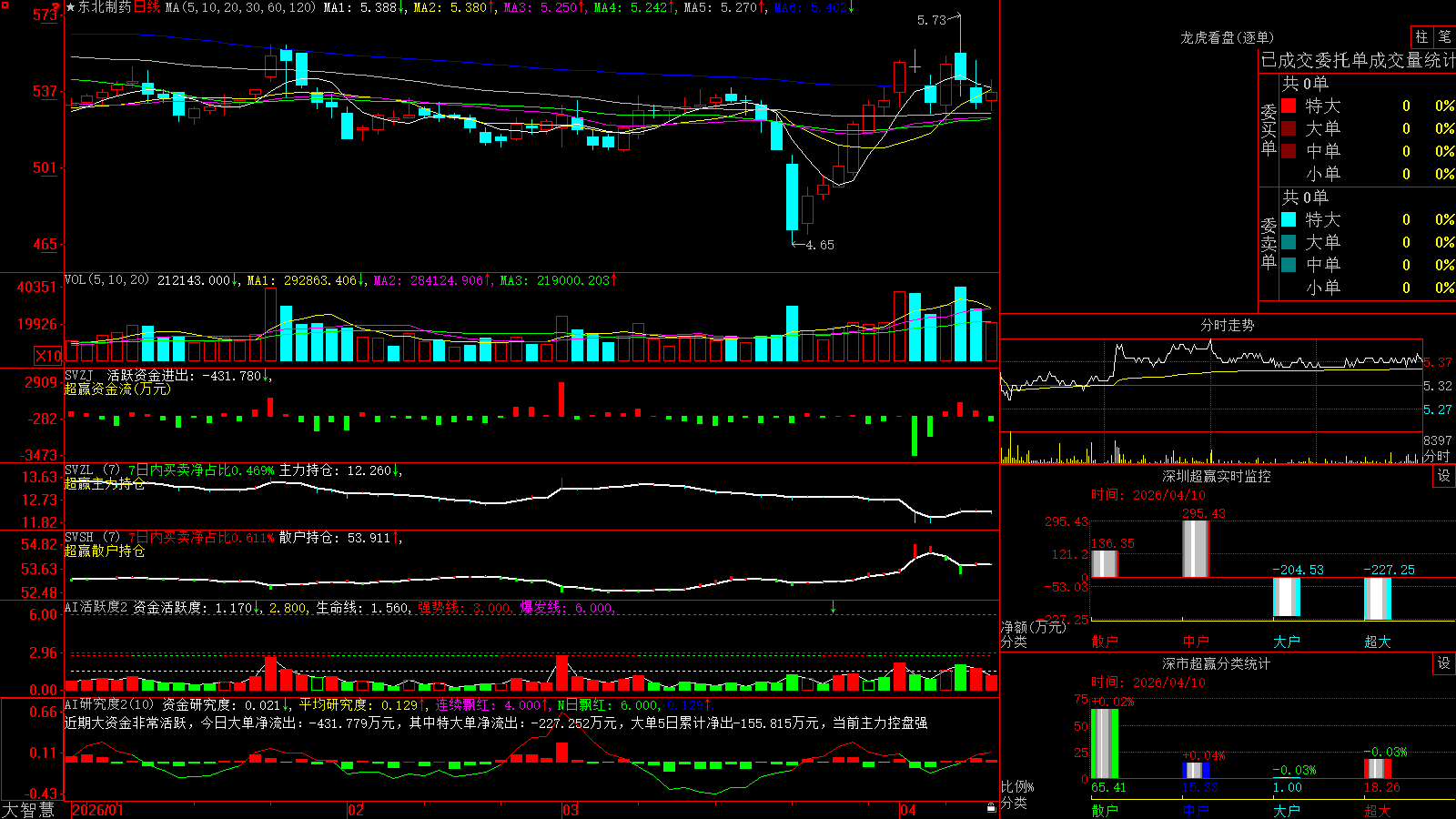Click the red 超大 bar valued 18.26
This screenshot has height=819, width=1456.
point(1378,769)
